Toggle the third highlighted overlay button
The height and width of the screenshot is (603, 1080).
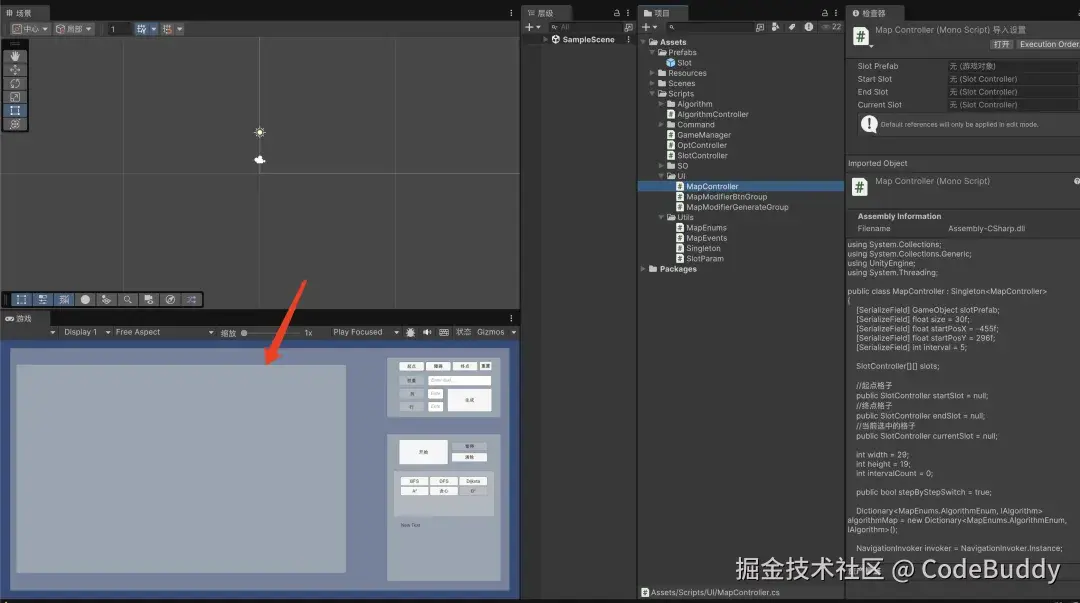[x=64, y=300]
